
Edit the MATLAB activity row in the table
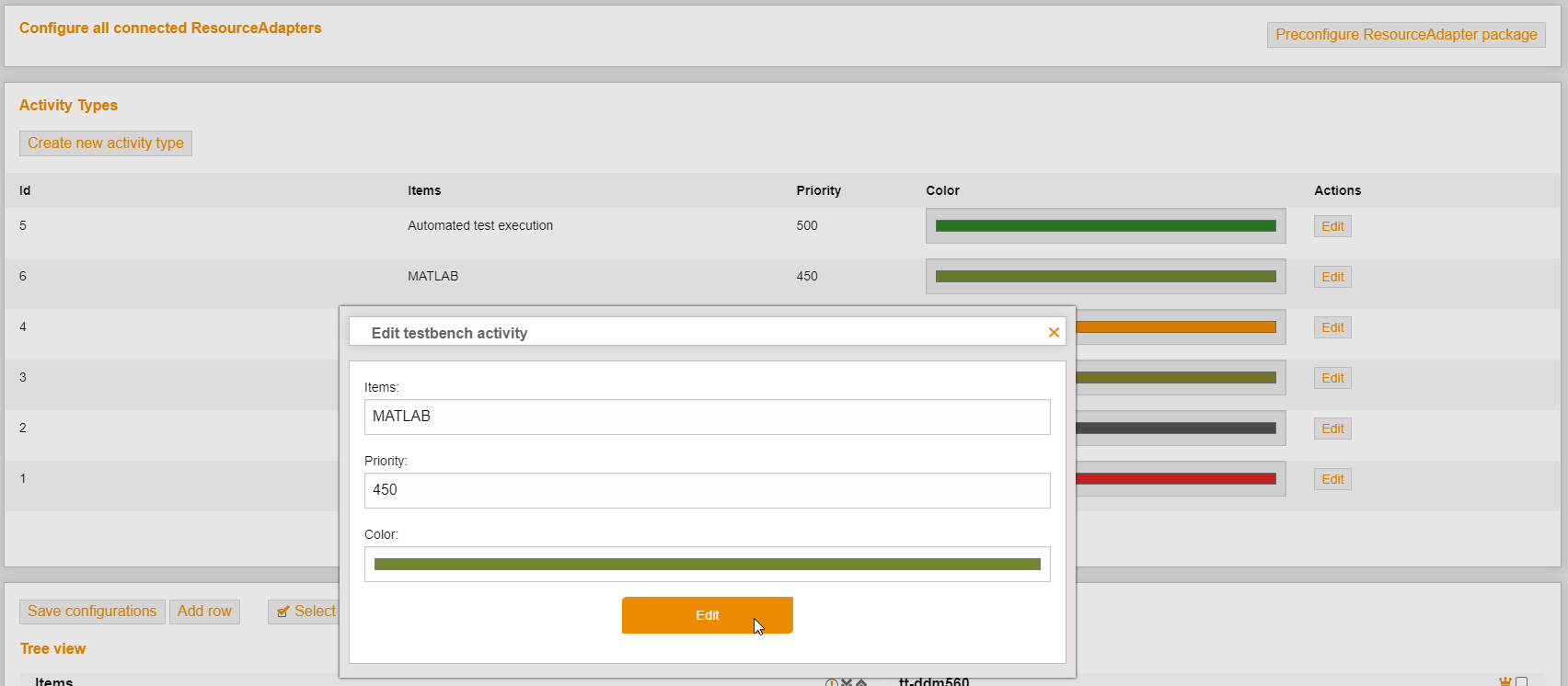[x=1332, y=277]
